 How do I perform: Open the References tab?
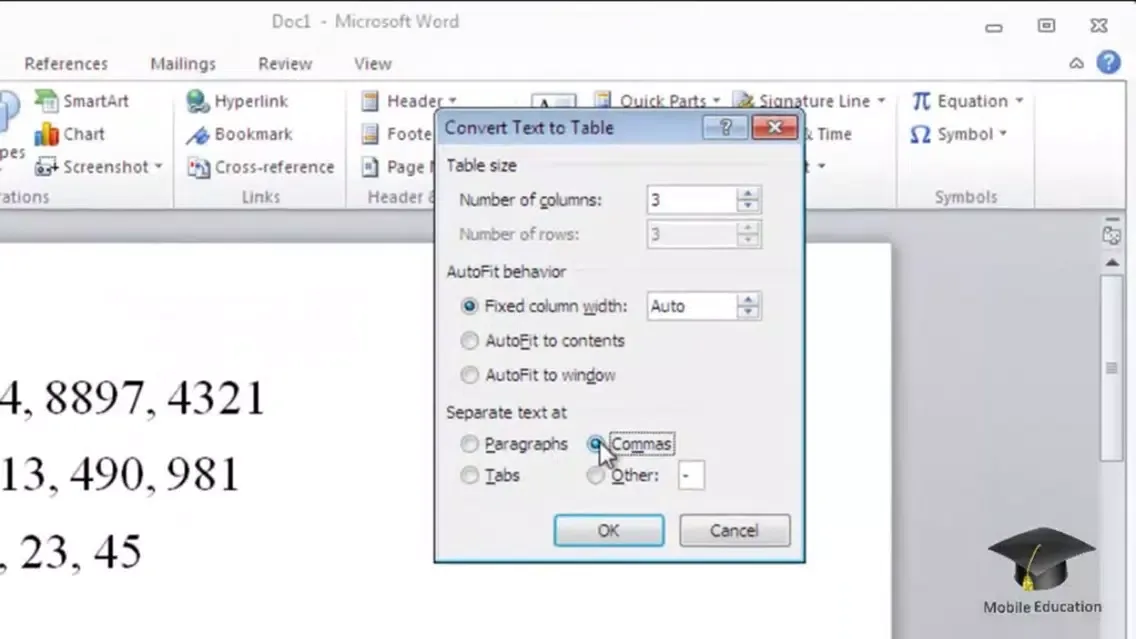click(x=66, y=64)
